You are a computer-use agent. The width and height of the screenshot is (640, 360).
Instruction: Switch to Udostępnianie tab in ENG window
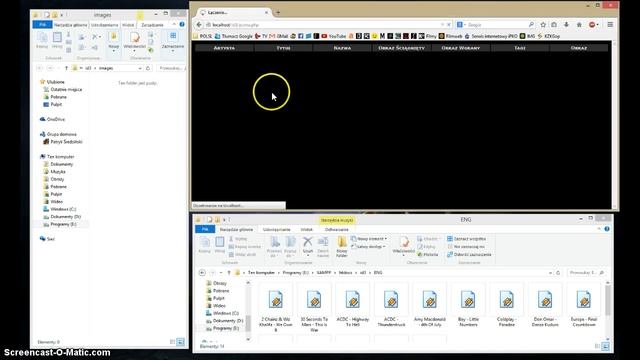(x=276, y=229)
